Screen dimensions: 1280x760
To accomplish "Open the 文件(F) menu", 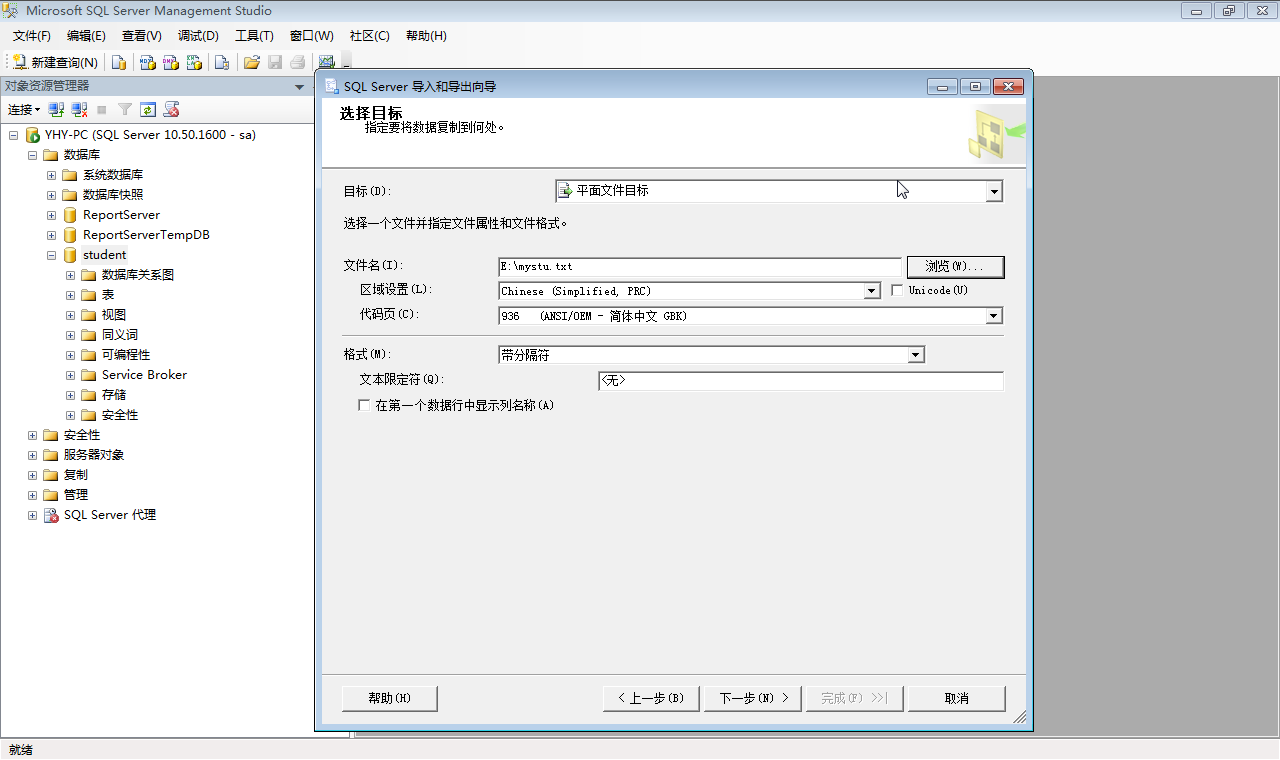I will 32,36.
